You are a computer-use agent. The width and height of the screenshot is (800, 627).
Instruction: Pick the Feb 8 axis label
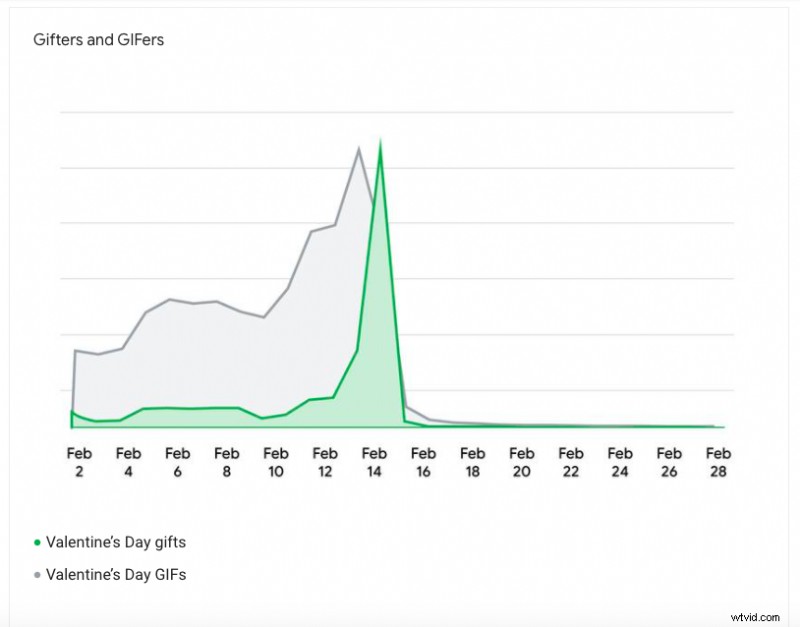coord(227,462)
